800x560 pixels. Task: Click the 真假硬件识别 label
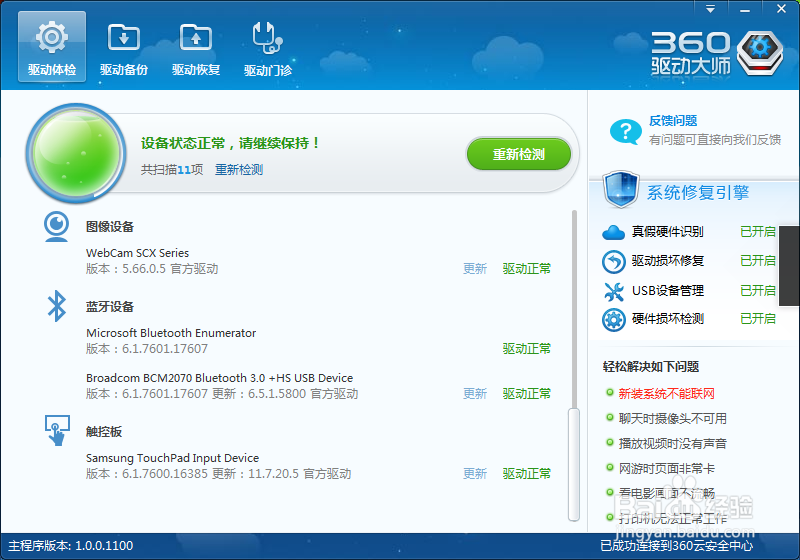coord(667,232)
